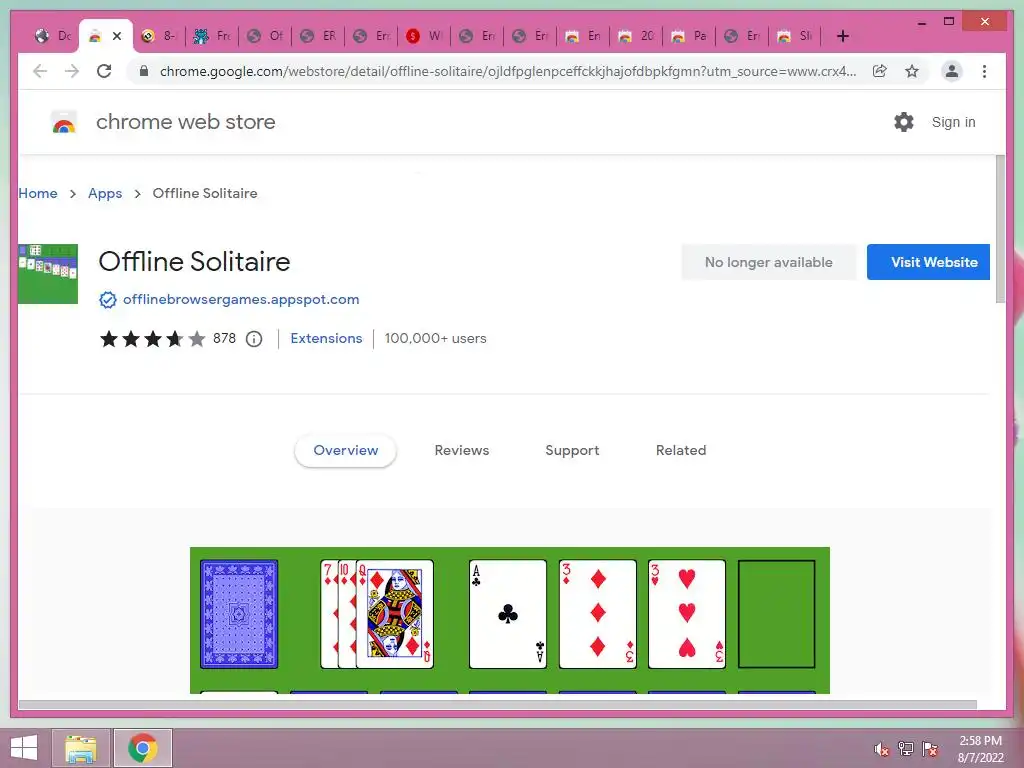
Task: Reload the current web store page
Action: [104, 71]
